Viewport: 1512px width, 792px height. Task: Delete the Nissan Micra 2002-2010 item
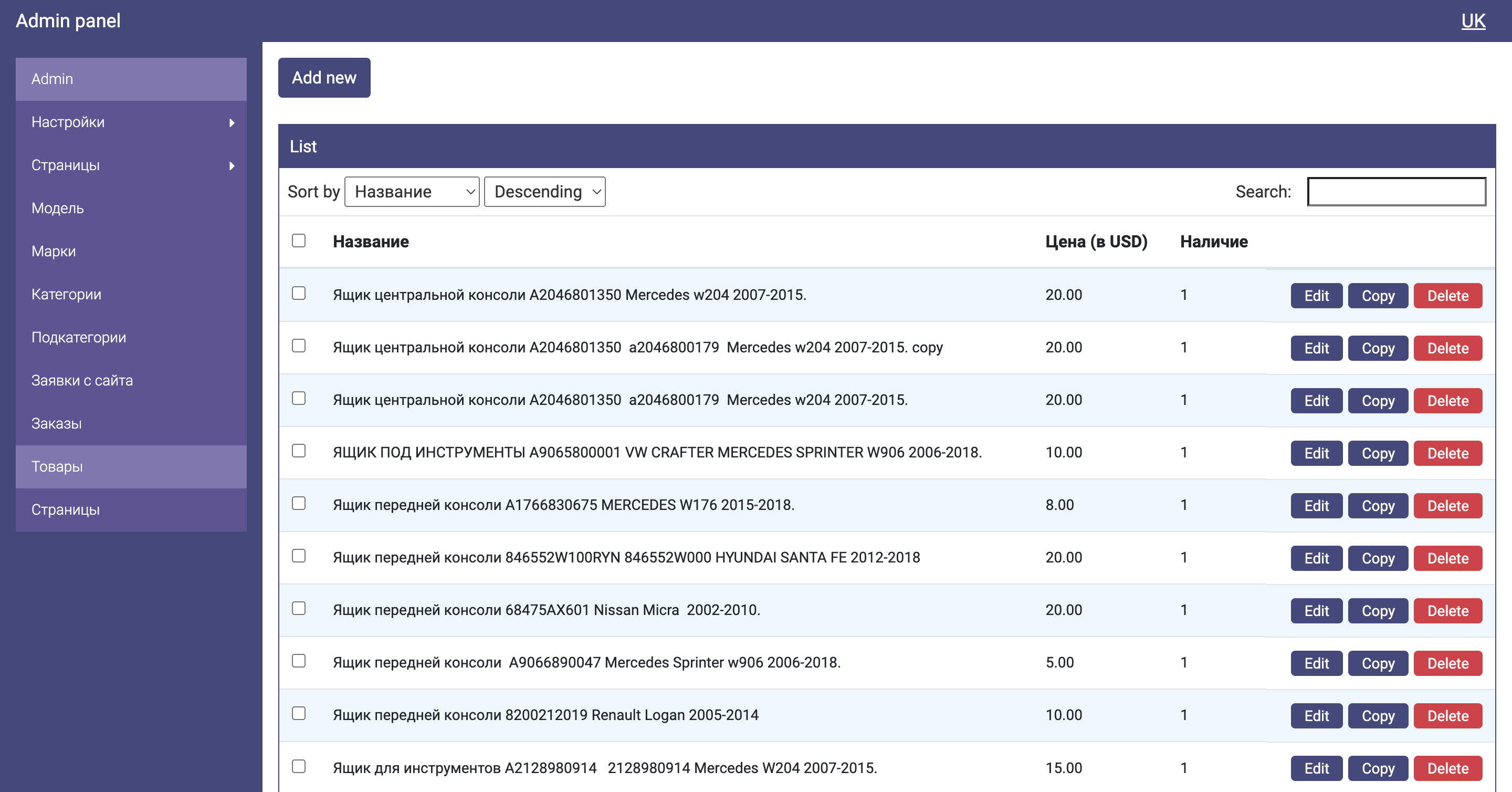1447,611
